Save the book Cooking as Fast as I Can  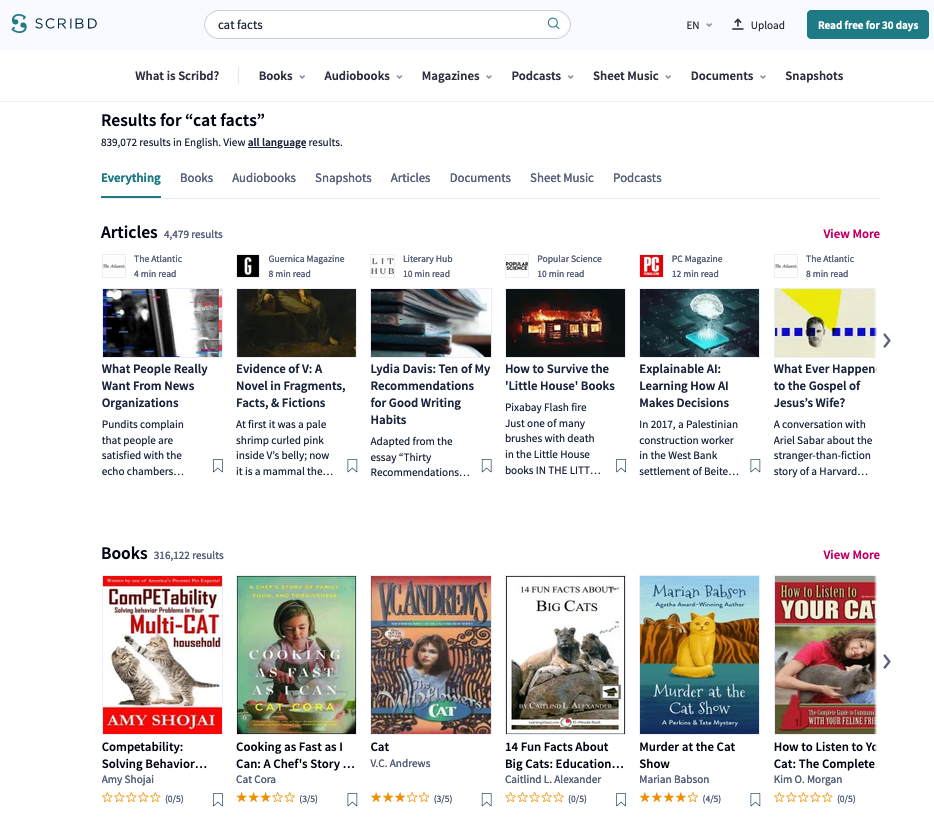pyautogui.click(x=353, y=799)
